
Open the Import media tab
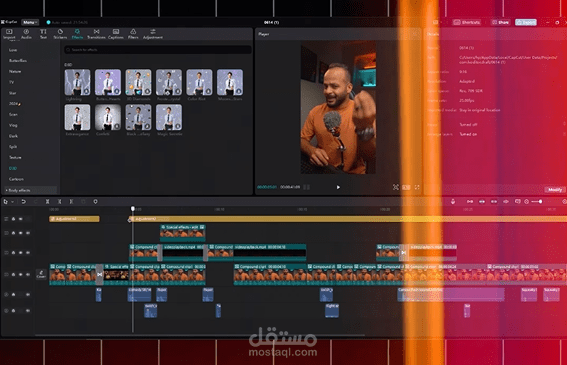point(9,34)
